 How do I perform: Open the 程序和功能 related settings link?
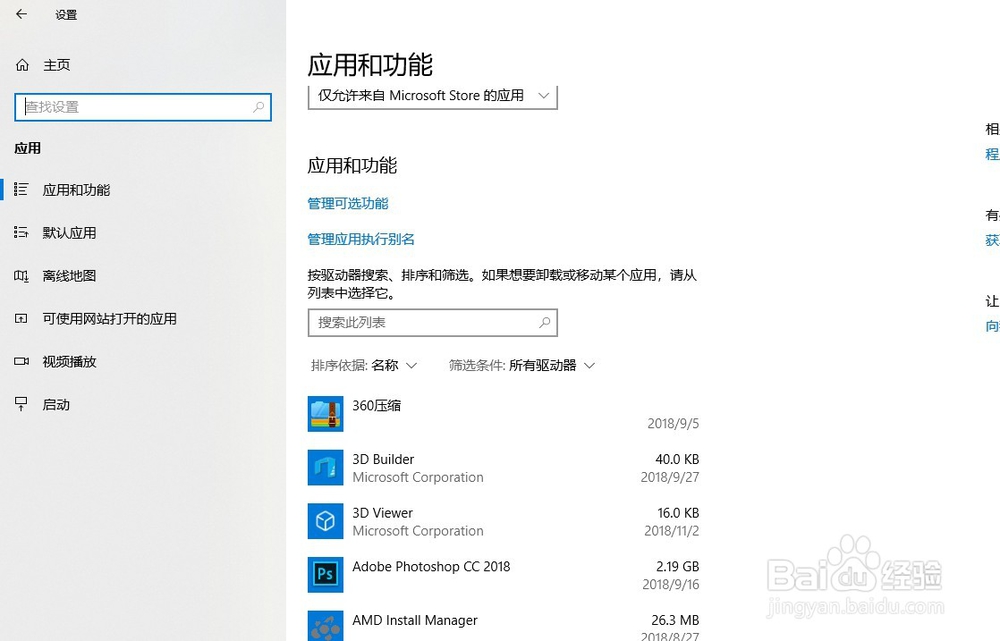tap(991, 154)
